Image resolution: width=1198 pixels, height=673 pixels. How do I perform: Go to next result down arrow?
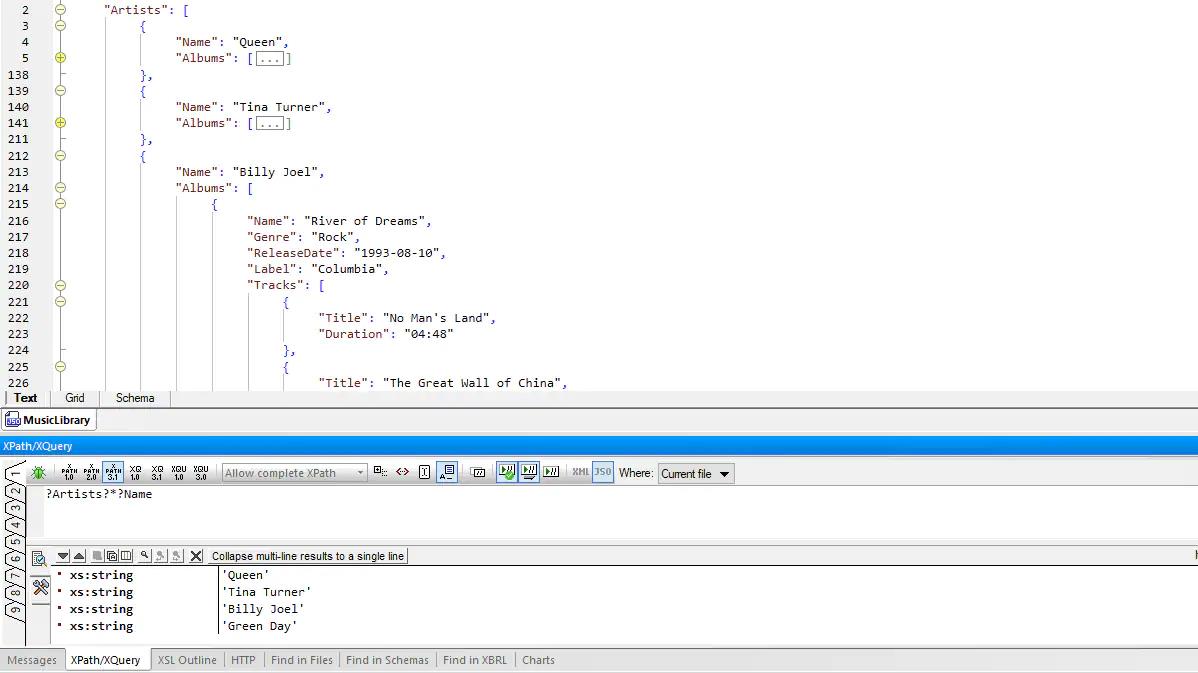pos(63,556)
